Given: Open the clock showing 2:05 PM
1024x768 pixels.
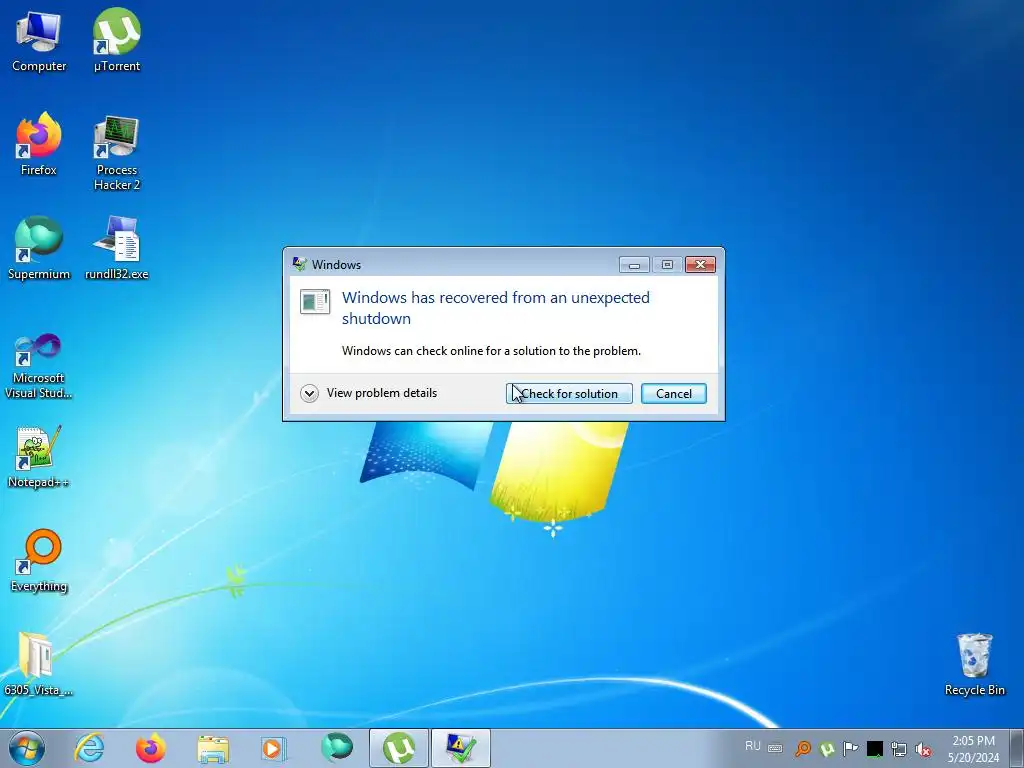Looking at the screenshot, I should pos(973,748).
